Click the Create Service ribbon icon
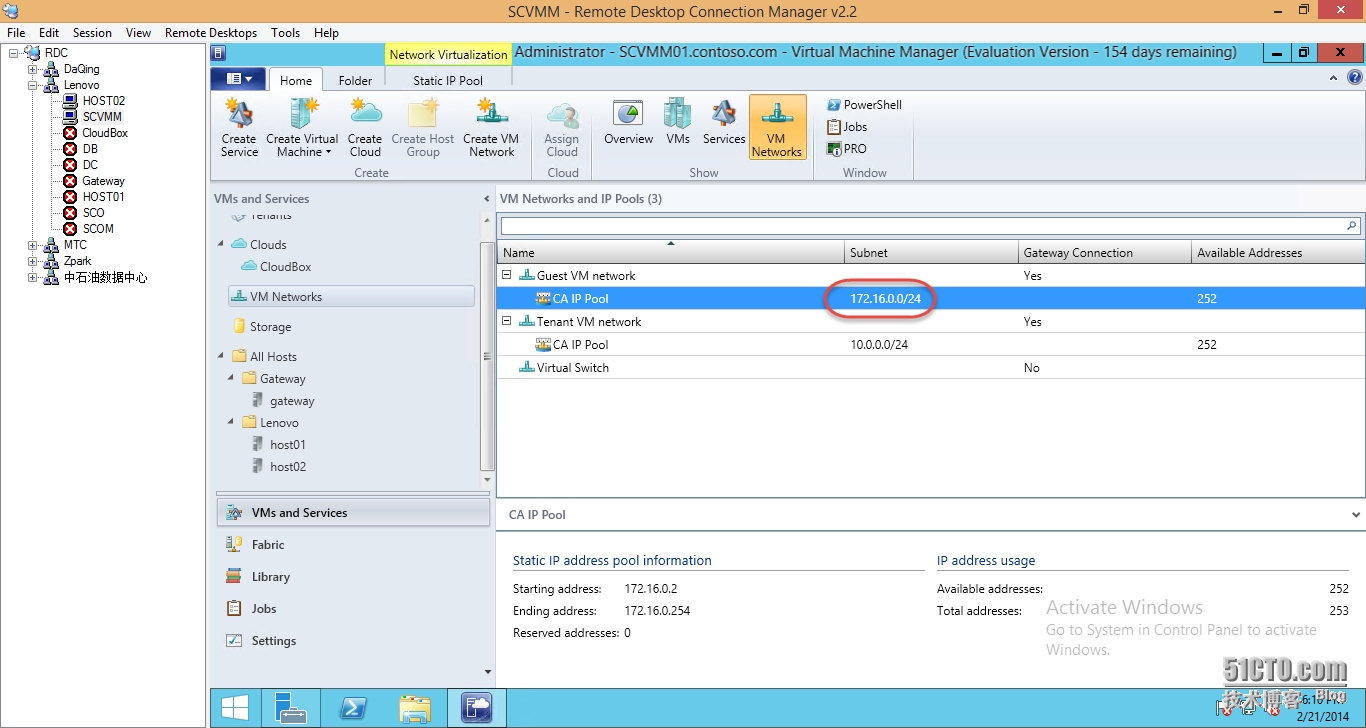Image resolution: width=1366 pixels, height=728 pixels. coord(239,127)
